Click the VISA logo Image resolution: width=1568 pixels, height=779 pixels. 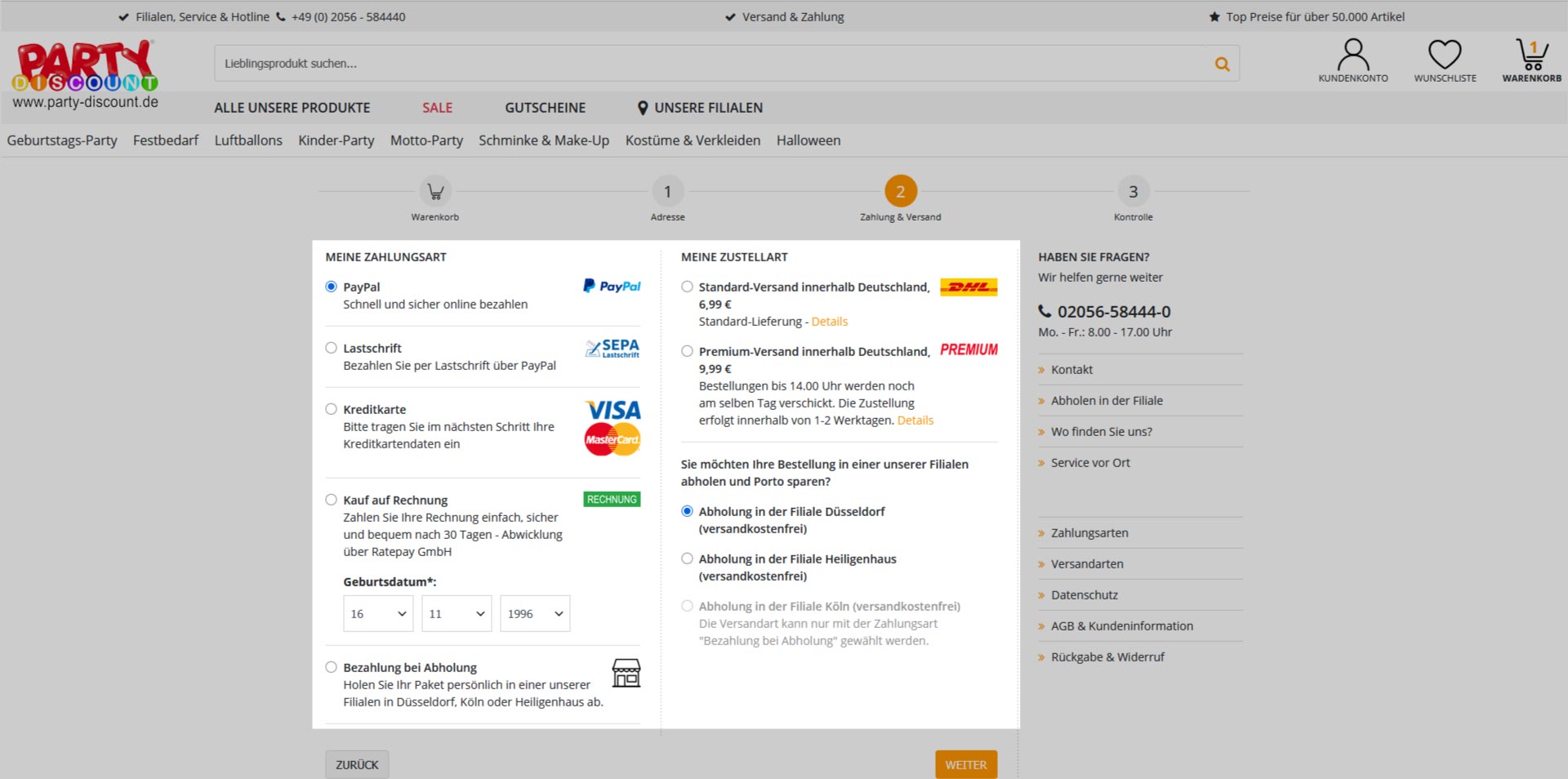click(x=612, y=410)
